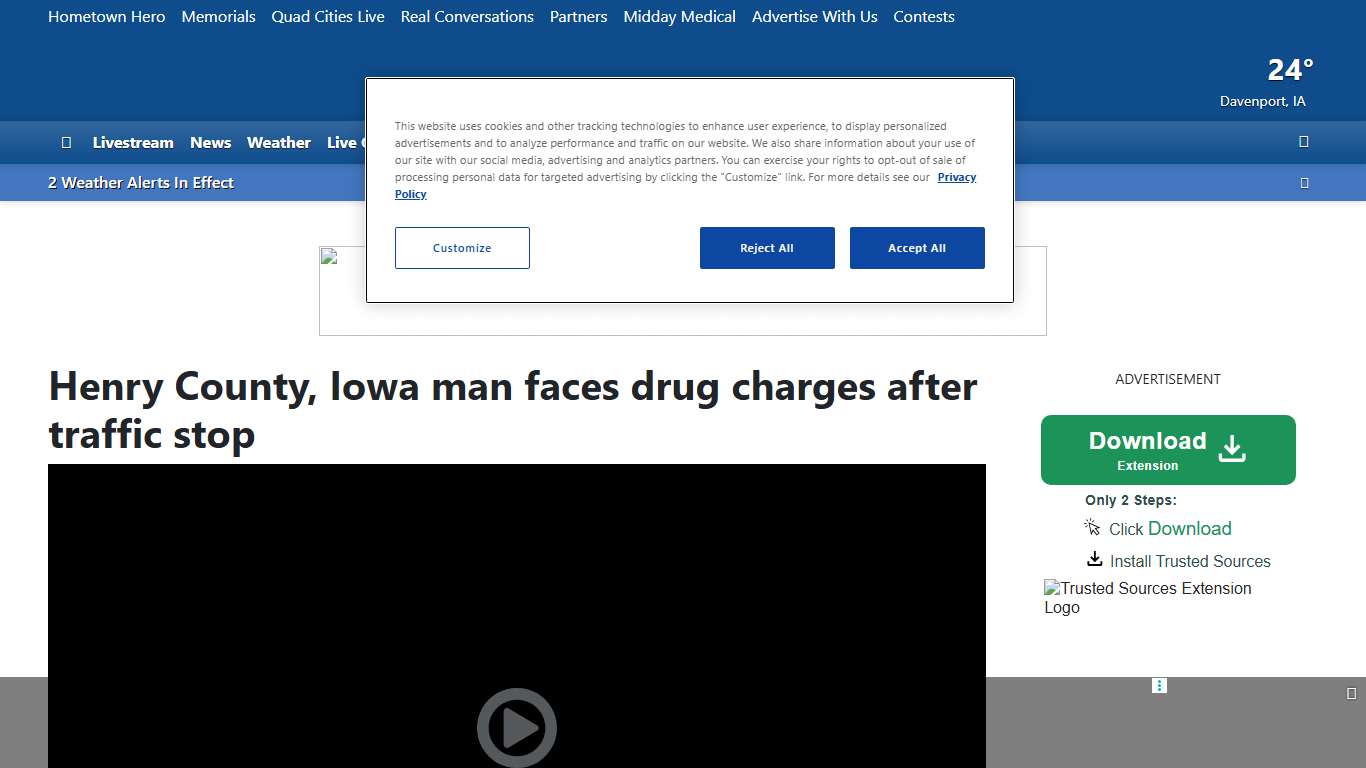Open the hamburger navigation menu
This screenshot has width=1366, height=768.
(x=66, y=142)
